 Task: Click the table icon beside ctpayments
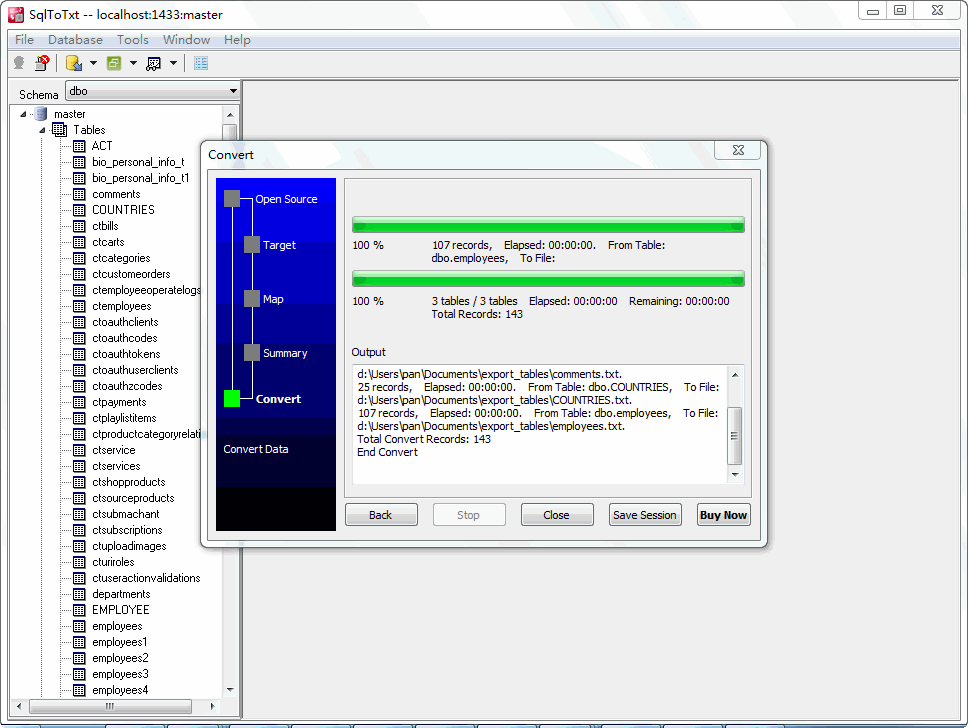[79, 402]
